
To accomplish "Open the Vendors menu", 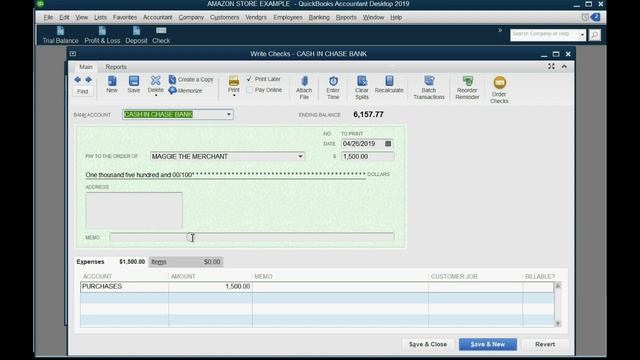I will click(x=256, y=17).
